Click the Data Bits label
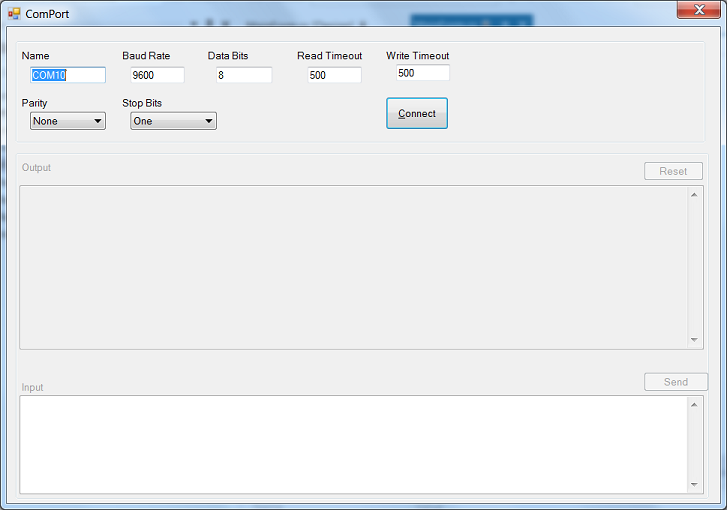This screenshot has width=727, height=510. click(228, 56)
